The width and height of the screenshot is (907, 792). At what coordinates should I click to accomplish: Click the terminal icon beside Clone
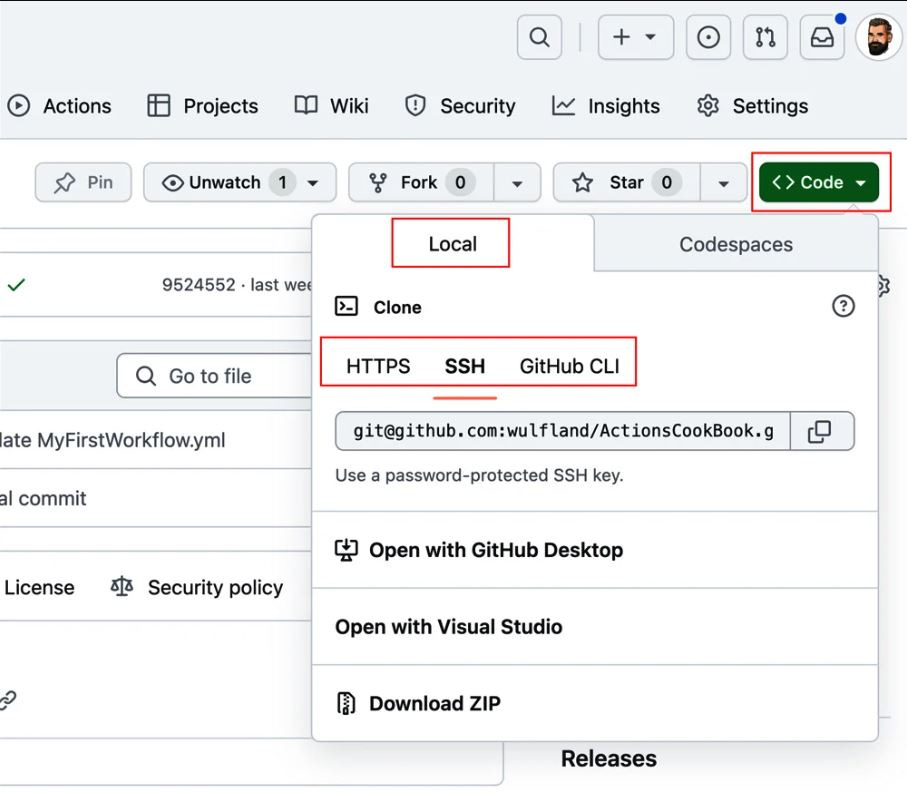pos(346,306)
